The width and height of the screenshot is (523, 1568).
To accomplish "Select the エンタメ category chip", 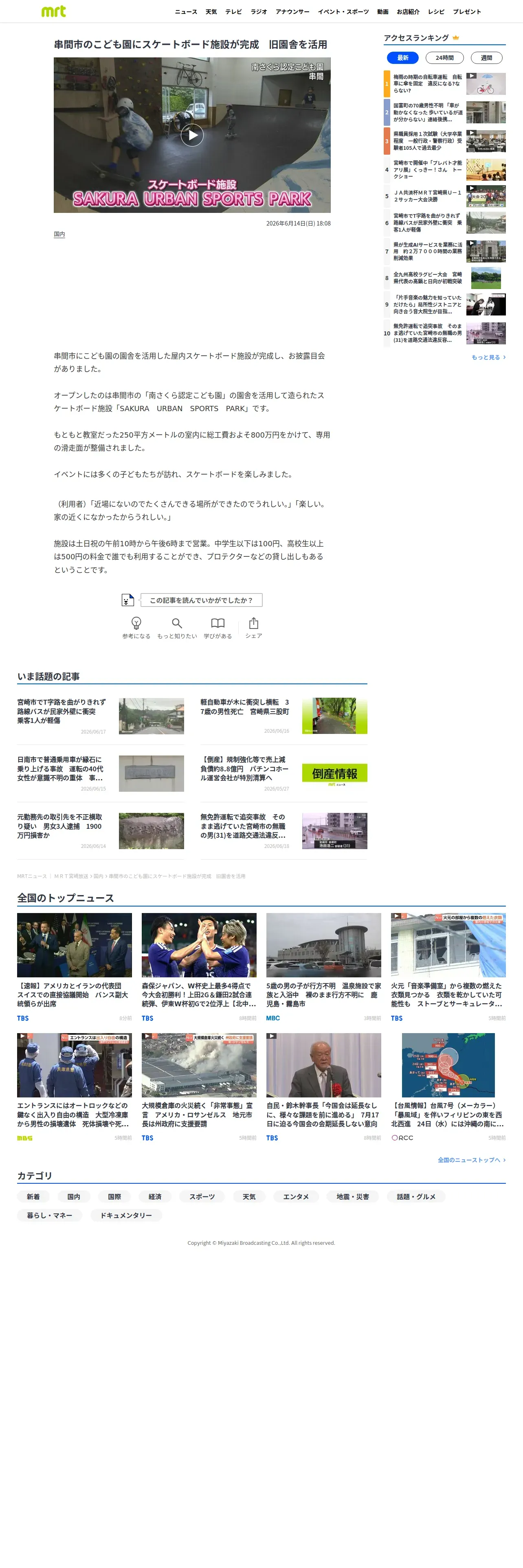I will click(296, 1197).
